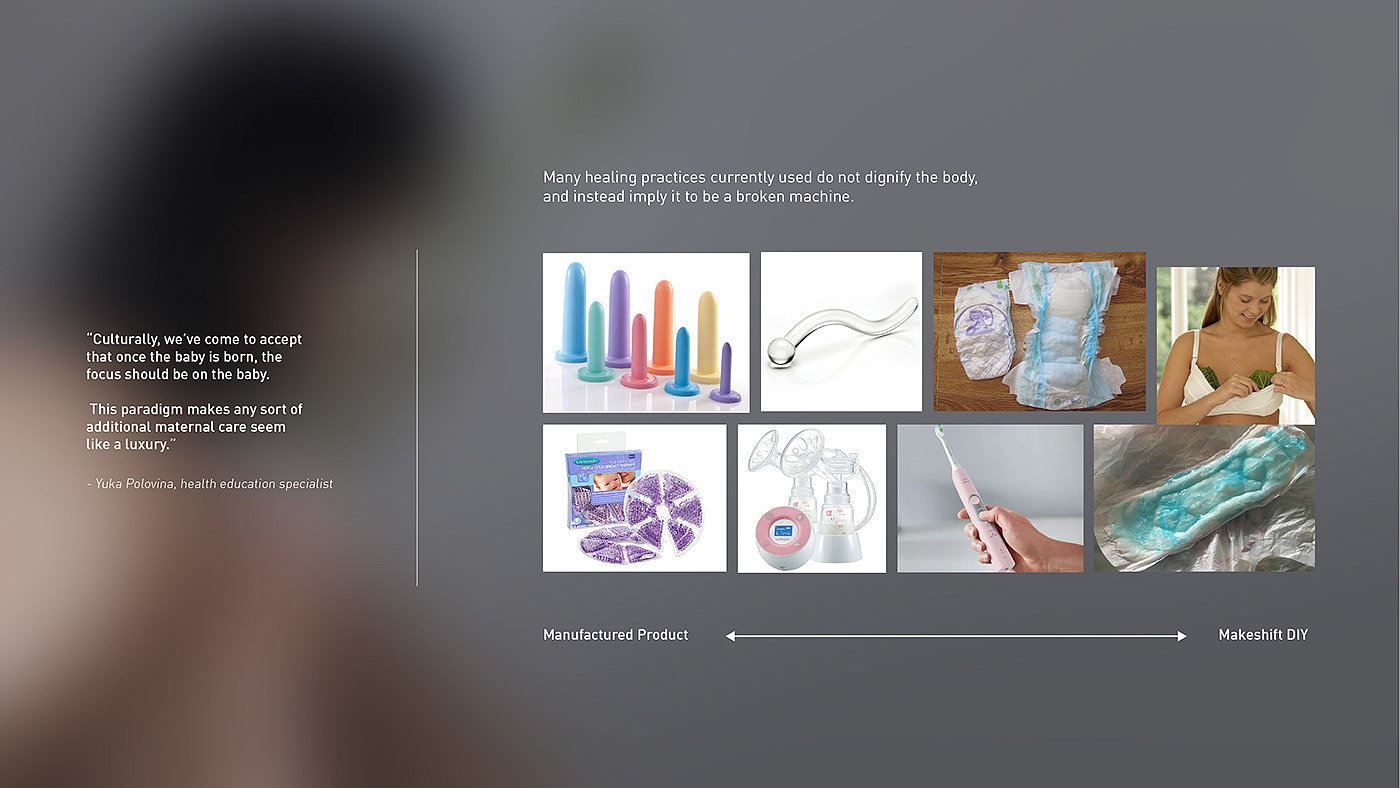This screenshot has height=788, width=1400.
Task: Click the middle of the spectrum arrow line
Action: click(957, 636)
